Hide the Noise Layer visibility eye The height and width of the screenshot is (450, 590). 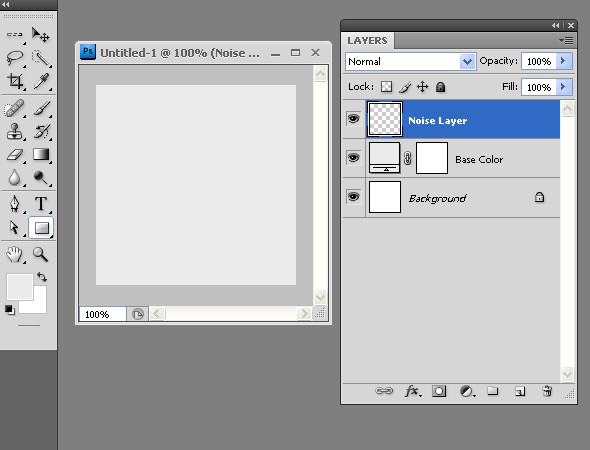pos(353,119)
